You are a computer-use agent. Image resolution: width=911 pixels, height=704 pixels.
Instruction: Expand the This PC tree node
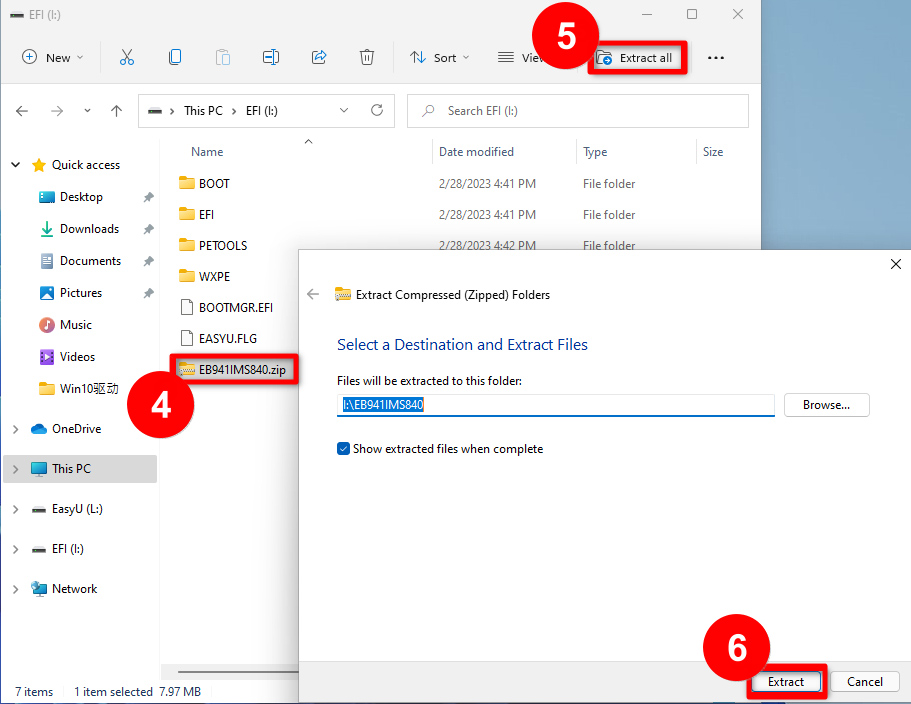16,469
